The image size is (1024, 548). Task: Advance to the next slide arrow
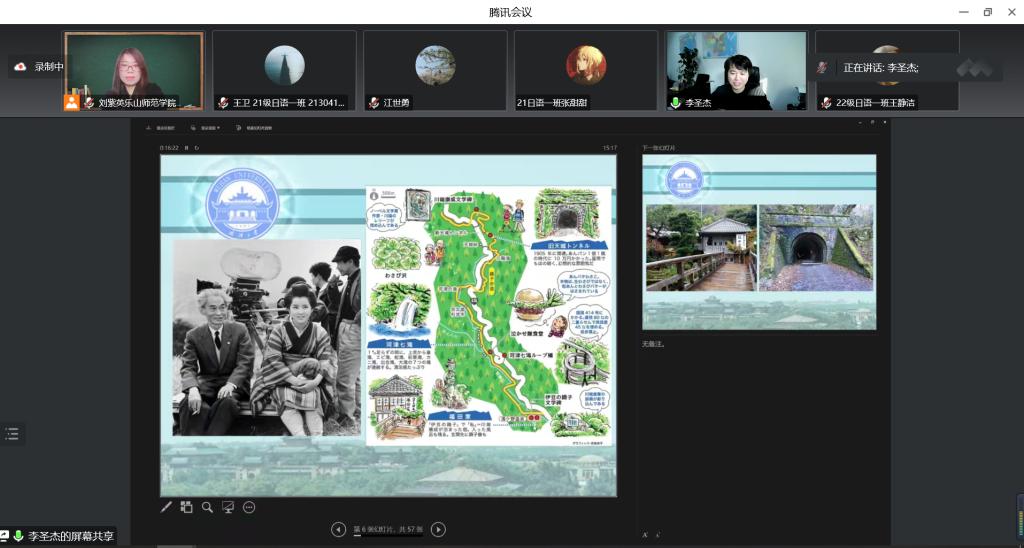[438, 529]
